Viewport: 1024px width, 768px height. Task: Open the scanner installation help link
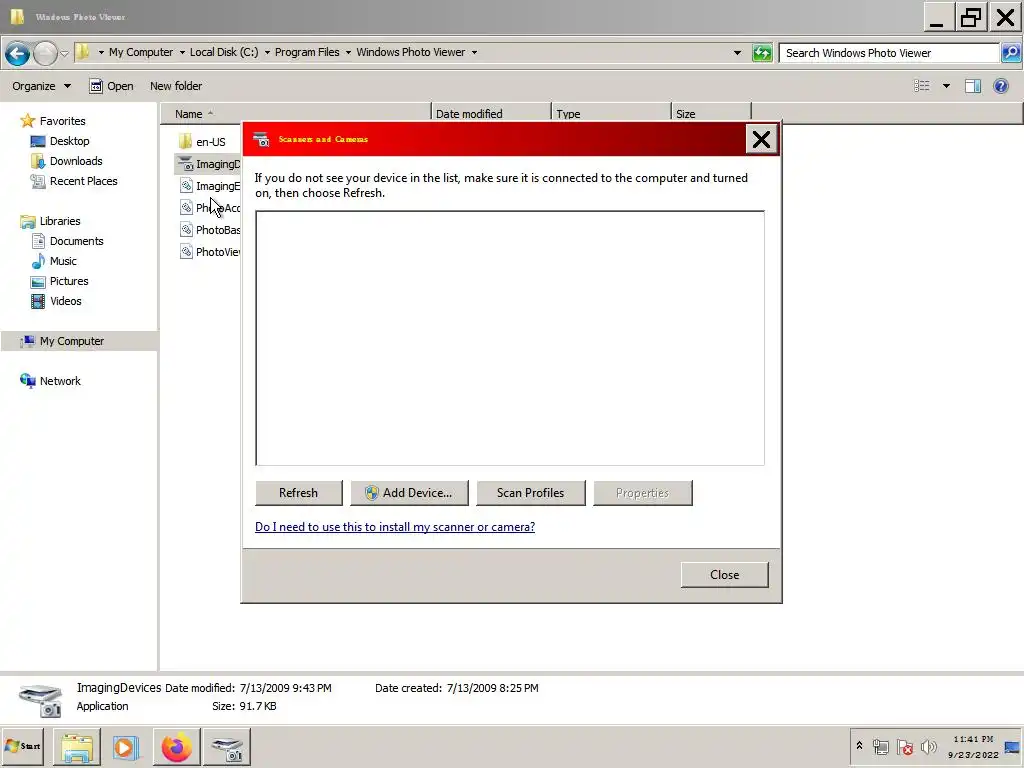(x=394, y=527)
